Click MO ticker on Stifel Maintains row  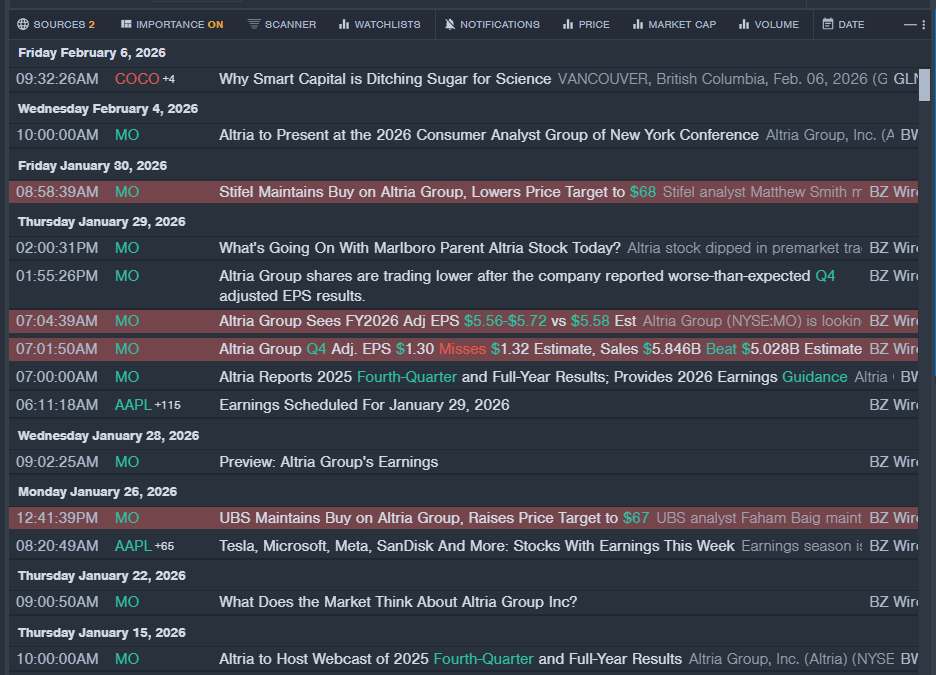point(127,192)
